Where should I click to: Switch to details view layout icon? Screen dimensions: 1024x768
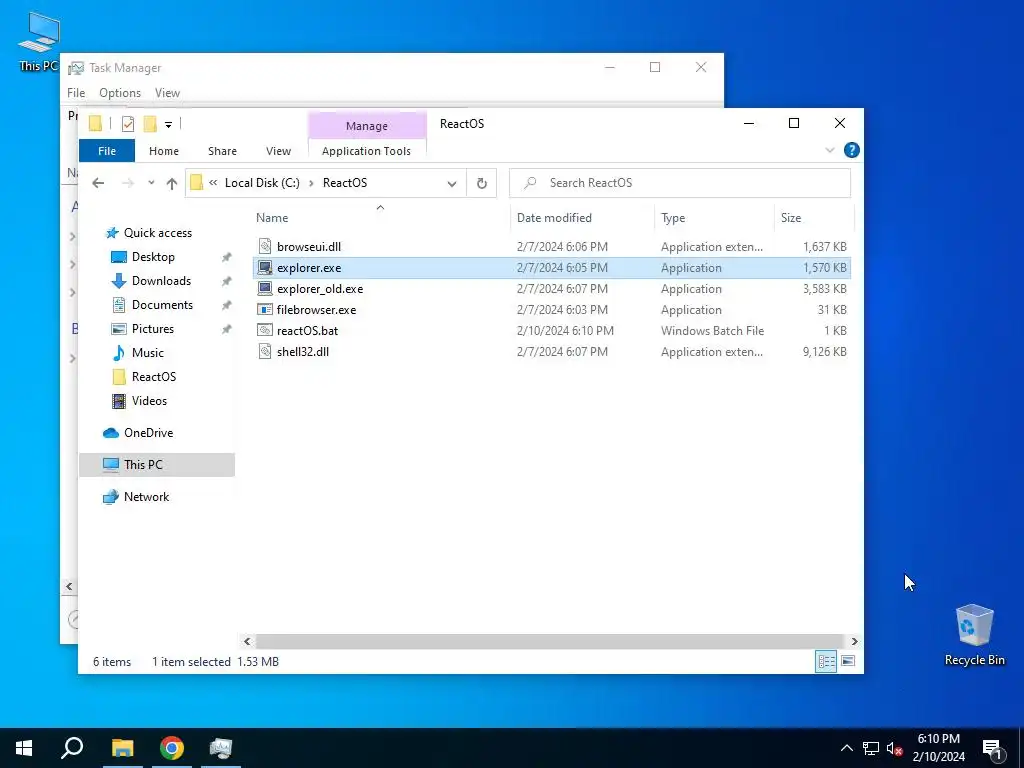tap(826, 661)
